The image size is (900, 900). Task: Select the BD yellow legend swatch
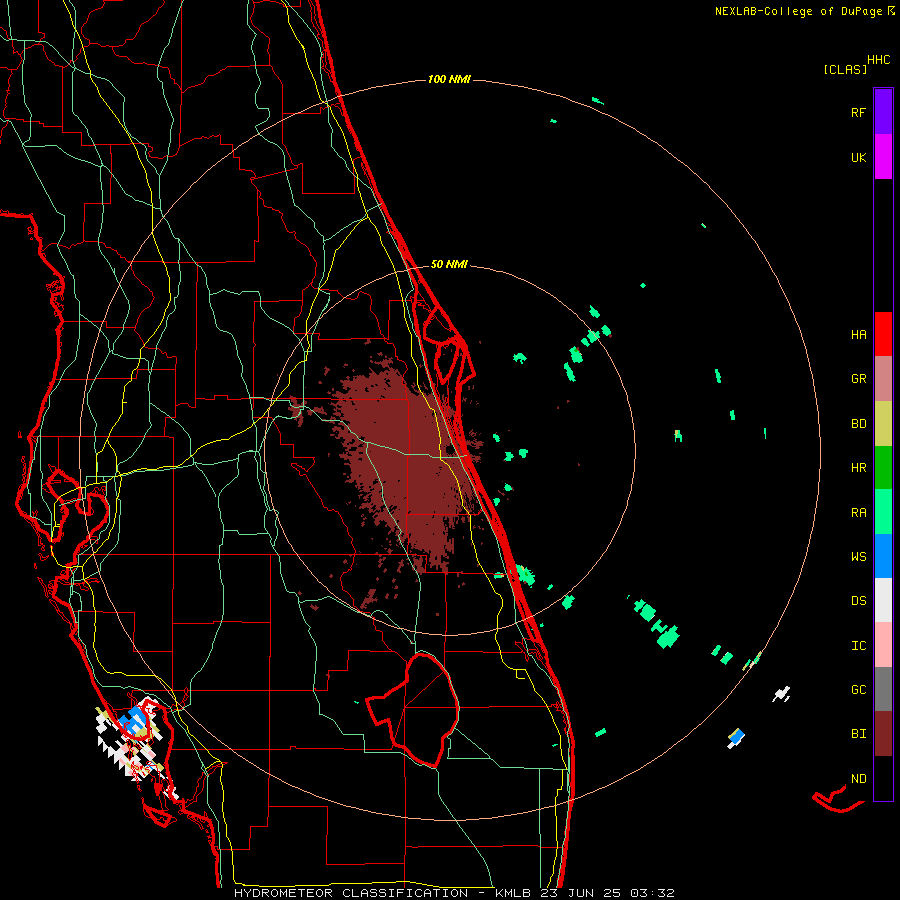pos(883,423)
